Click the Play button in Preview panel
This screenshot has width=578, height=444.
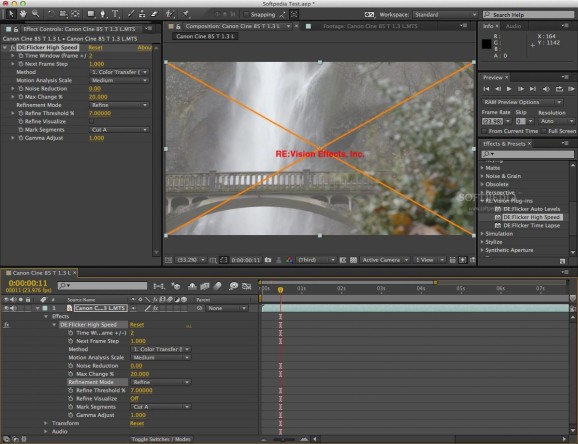509,89
